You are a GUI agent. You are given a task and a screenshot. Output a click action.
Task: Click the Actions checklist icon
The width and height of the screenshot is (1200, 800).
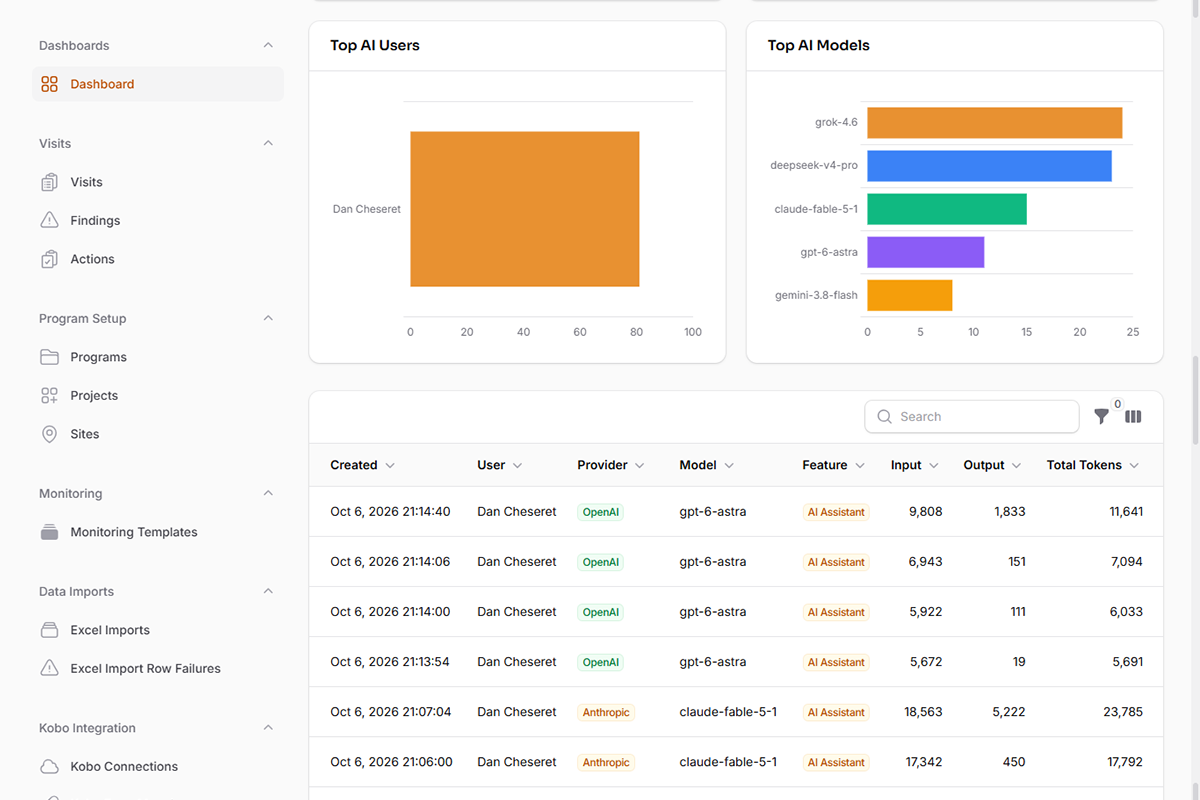[49, 259]
